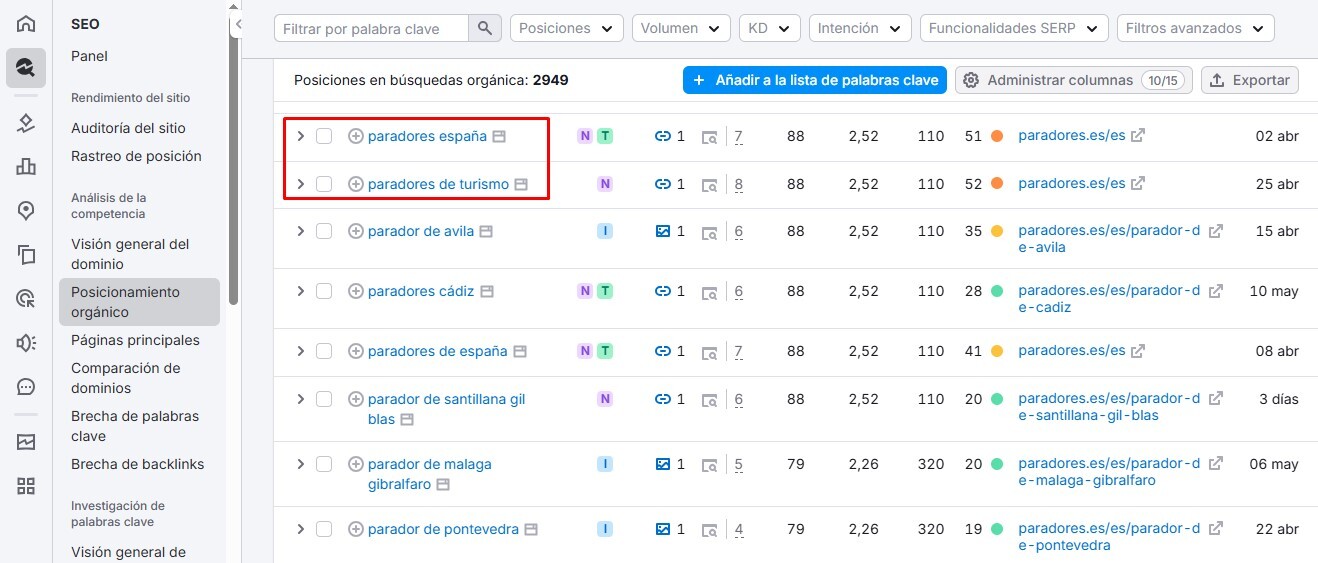Viewport: 1318px width, 563px height.
Task: Click the apps grid icon in the left rail
Action: [x=26, y=486]
